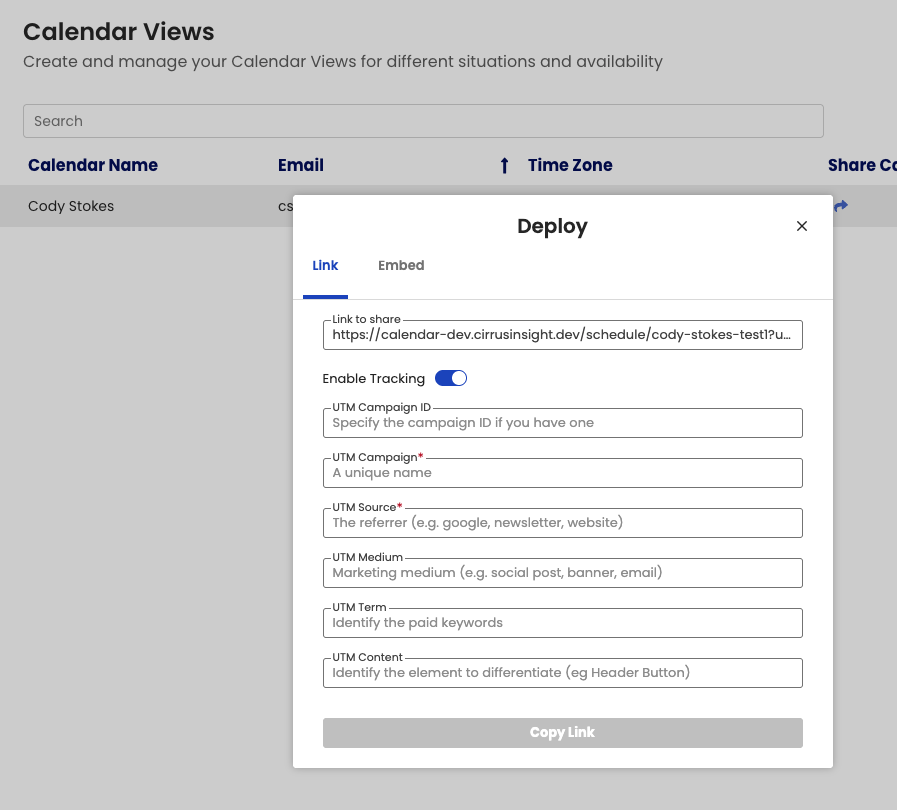
Task: Sort by Email column header
Action: click(x=301, y=165)
